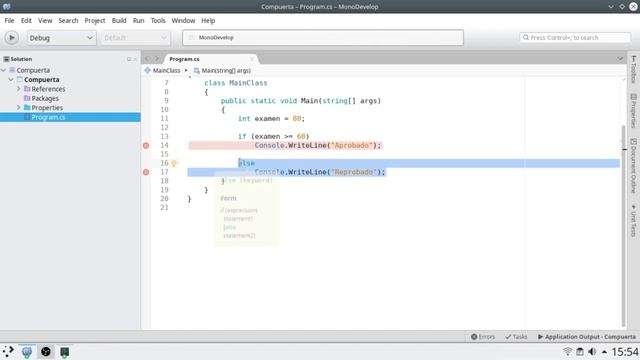This screenshot has height=360, width=640.
Task: Remove breakpoint on line 17
Action: coord(146,172)
